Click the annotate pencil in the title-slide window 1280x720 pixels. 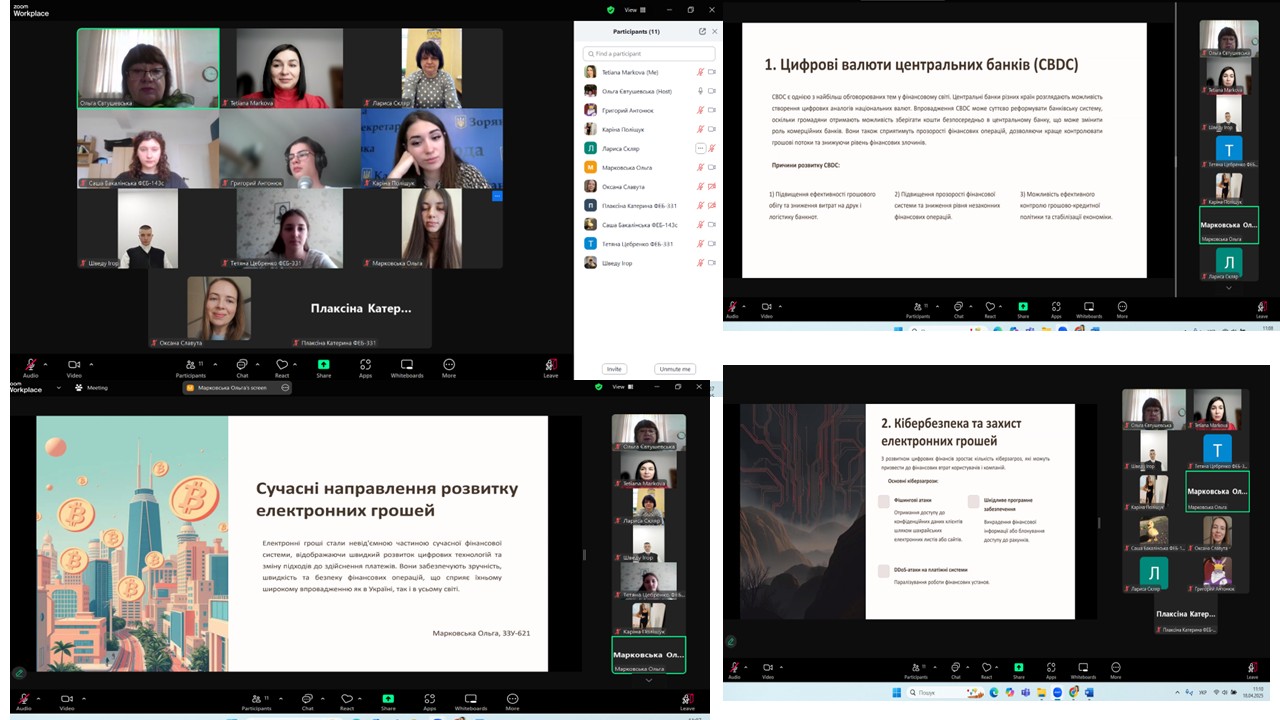[19, 673]
